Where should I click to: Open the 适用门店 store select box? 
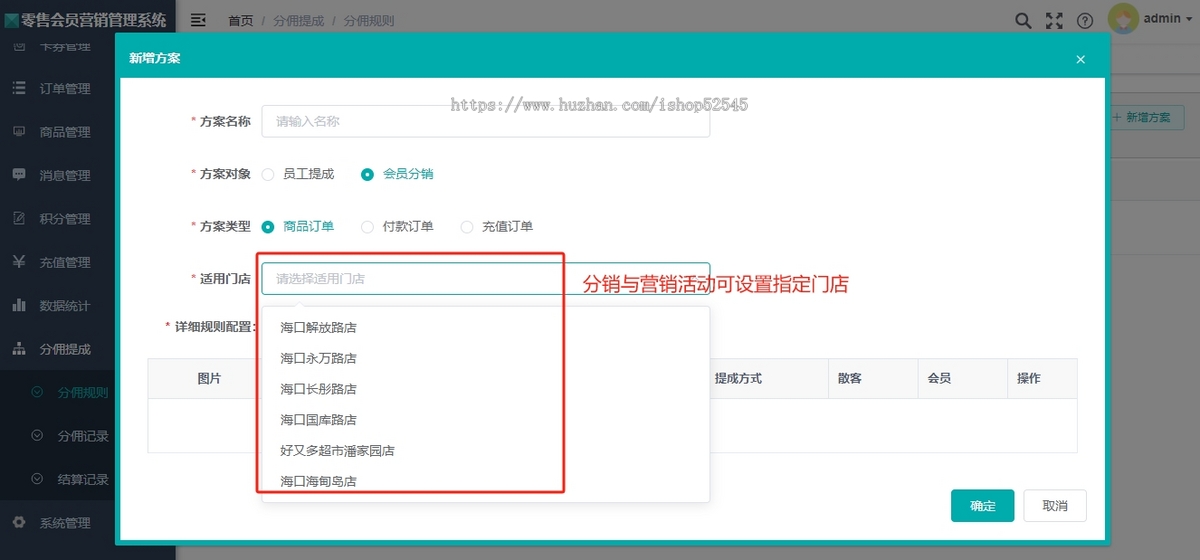(x=485, y=278)
